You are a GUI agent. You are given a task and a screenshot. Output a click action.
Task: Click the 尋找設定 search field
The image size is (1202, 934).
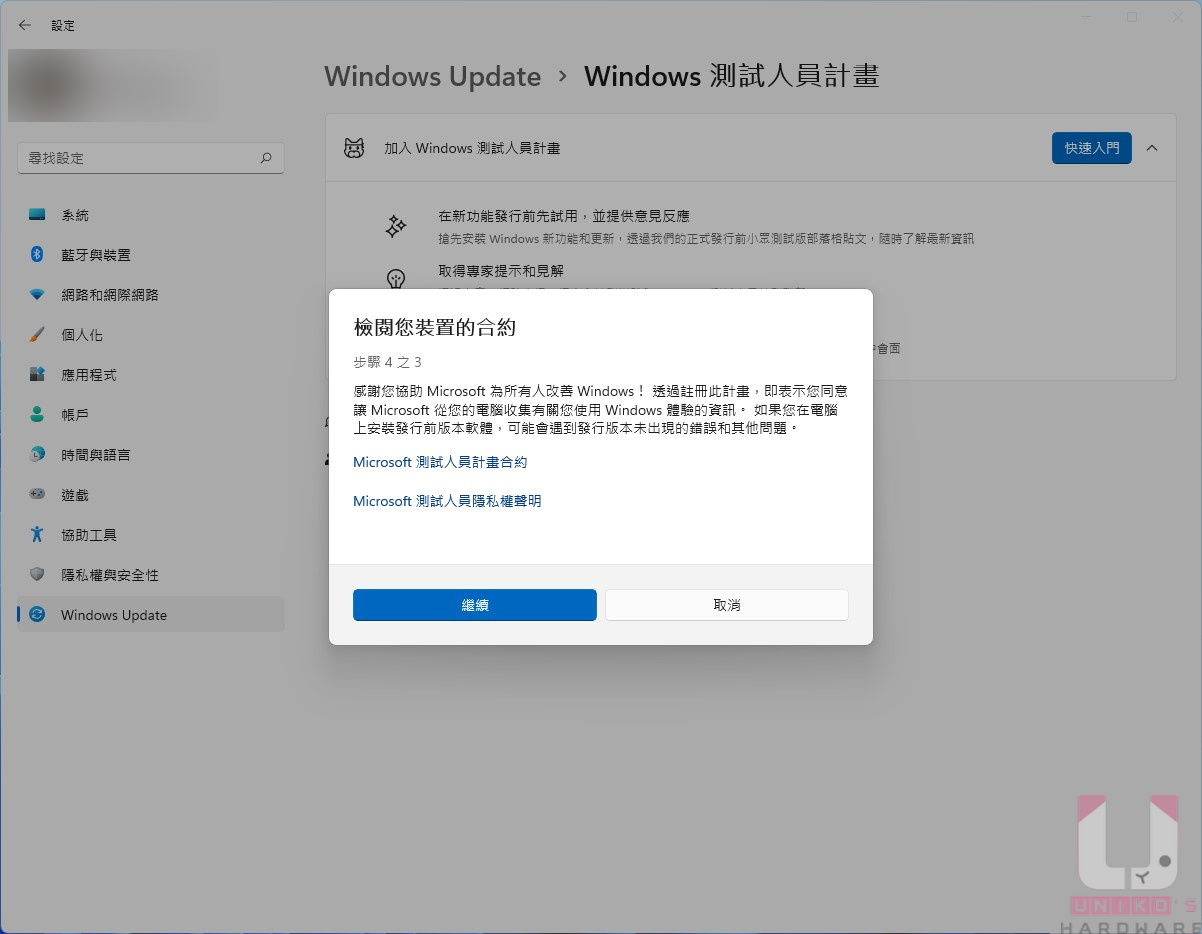tap(151, 158)
